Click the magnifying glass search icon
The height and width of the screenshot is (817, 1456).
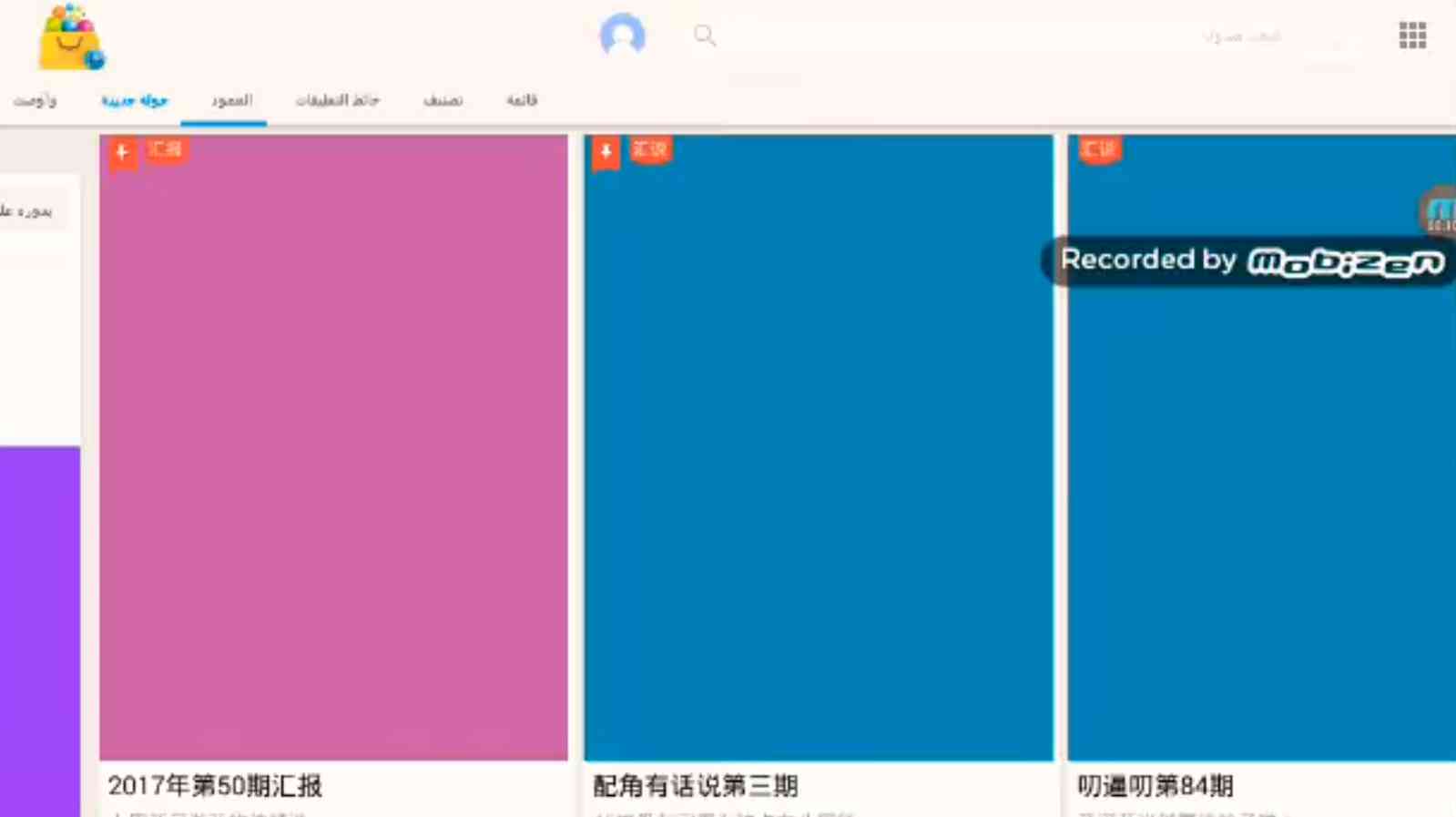pos(705,36)
